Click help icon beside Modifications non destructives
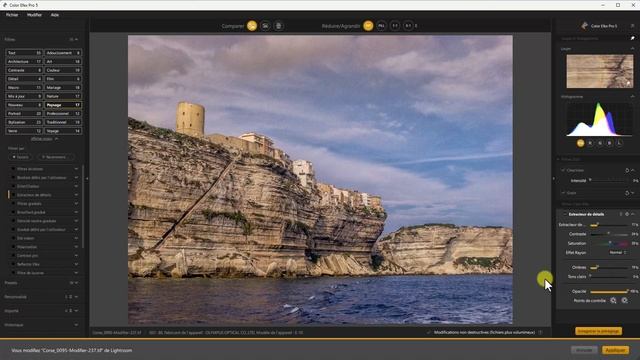This screenshot has height=360, width=640. (x=541, y=333)
